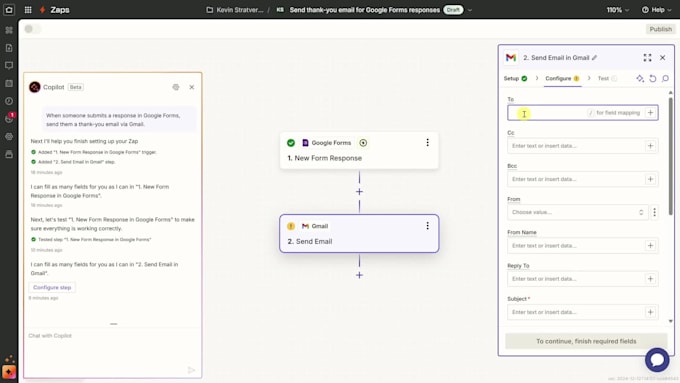This screenshot has width=680, height=383.
Task: Open the sidebar calendar icon
Action: [9, 83]
